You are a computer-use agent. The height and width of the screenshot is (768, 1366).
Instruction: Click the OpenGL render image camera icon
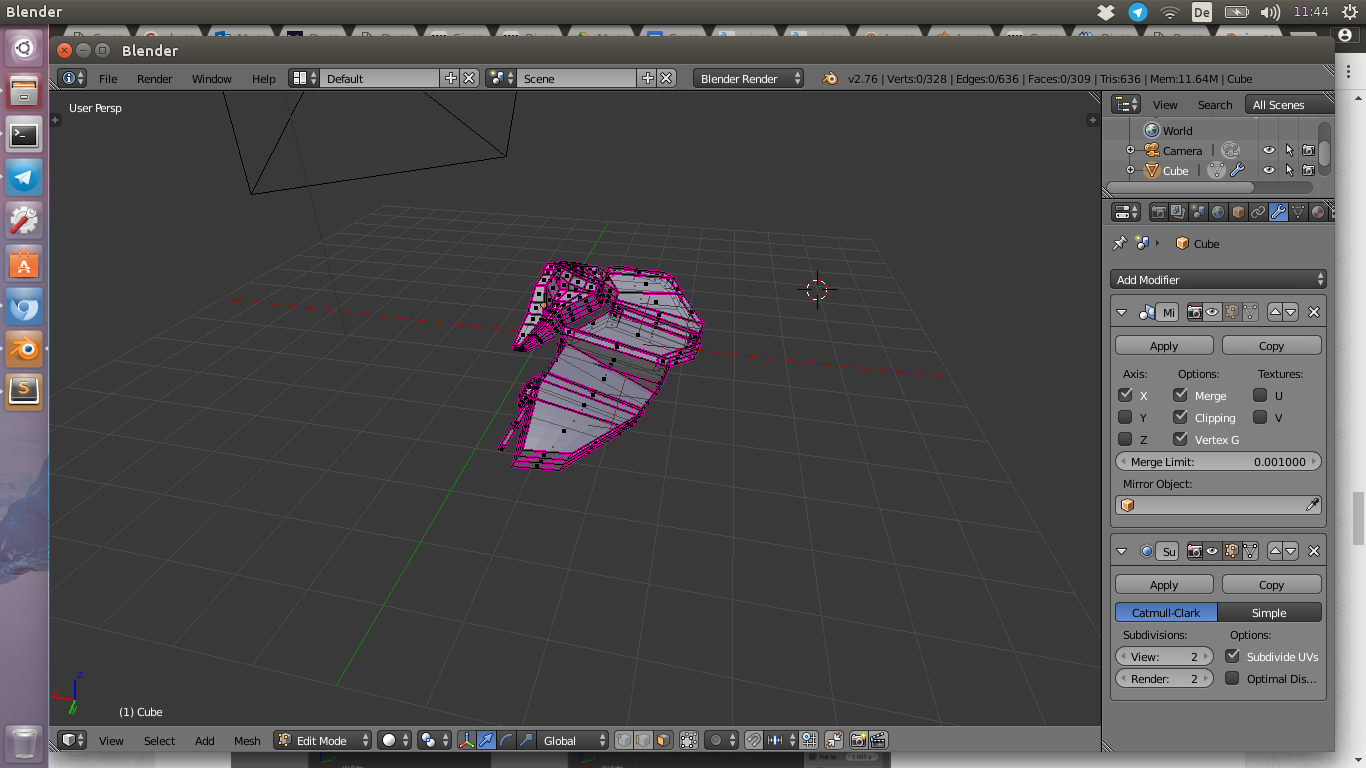click(858, 740)
